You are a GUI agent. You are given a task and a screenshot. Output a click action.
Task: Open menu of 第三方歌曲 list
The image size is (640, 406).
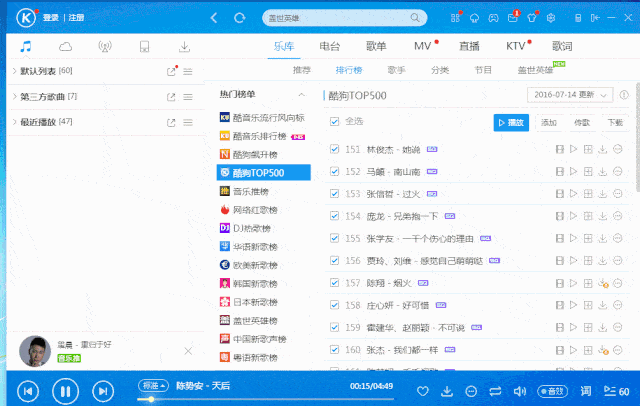pyautogui.click(x=188, y=97)
